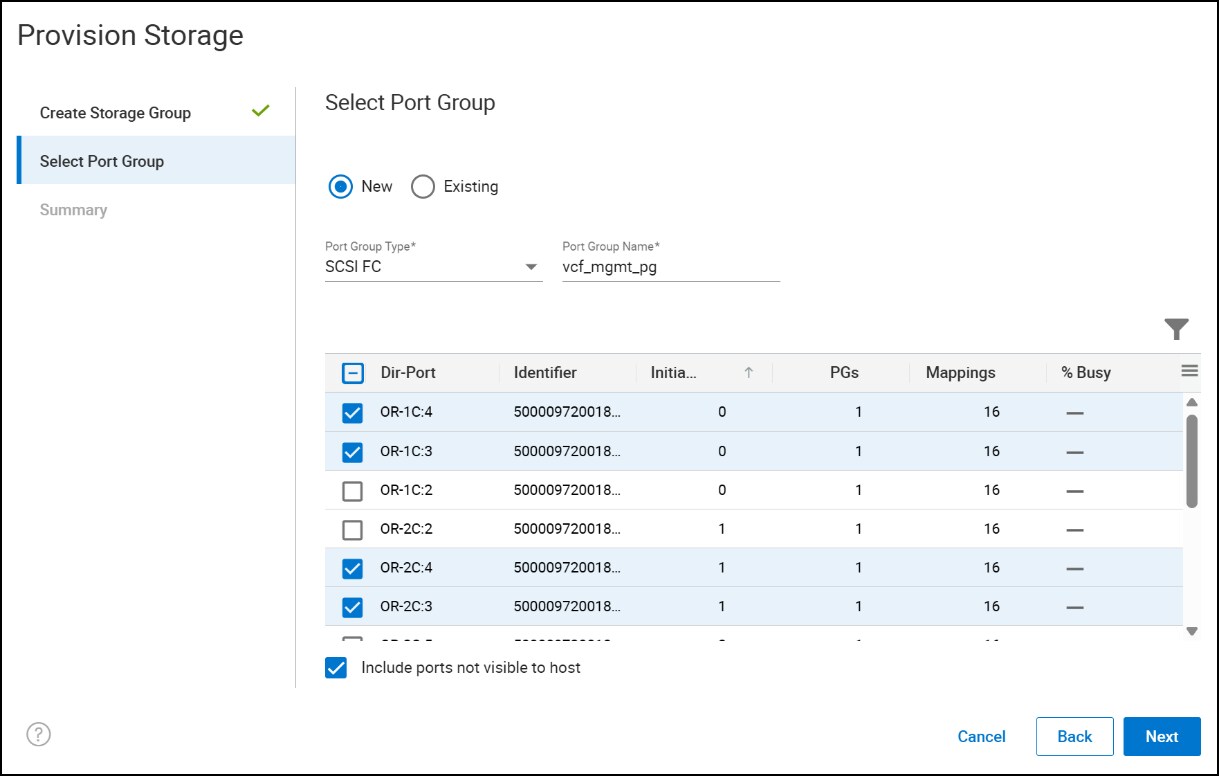Click the Next button

click(x=1161, y=736)
